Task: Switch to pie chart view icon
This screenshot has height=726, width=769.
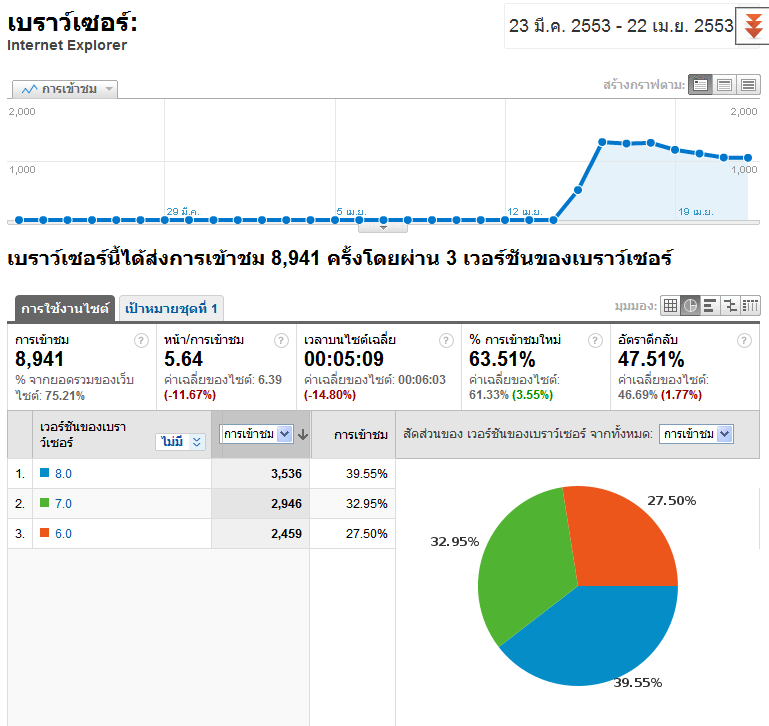Action: point(690,306)
